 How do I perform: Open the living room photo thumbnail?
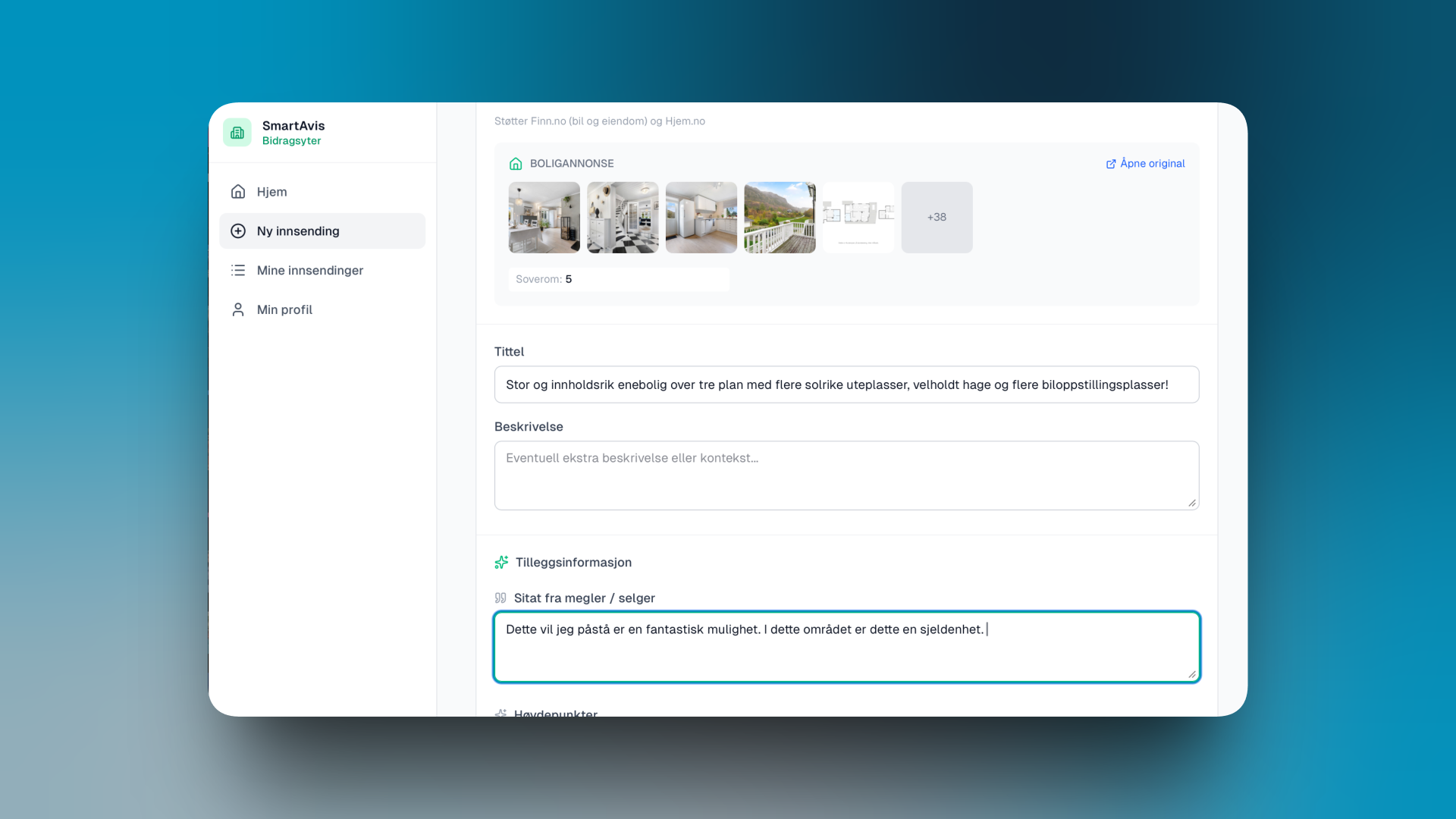point(544,218)
